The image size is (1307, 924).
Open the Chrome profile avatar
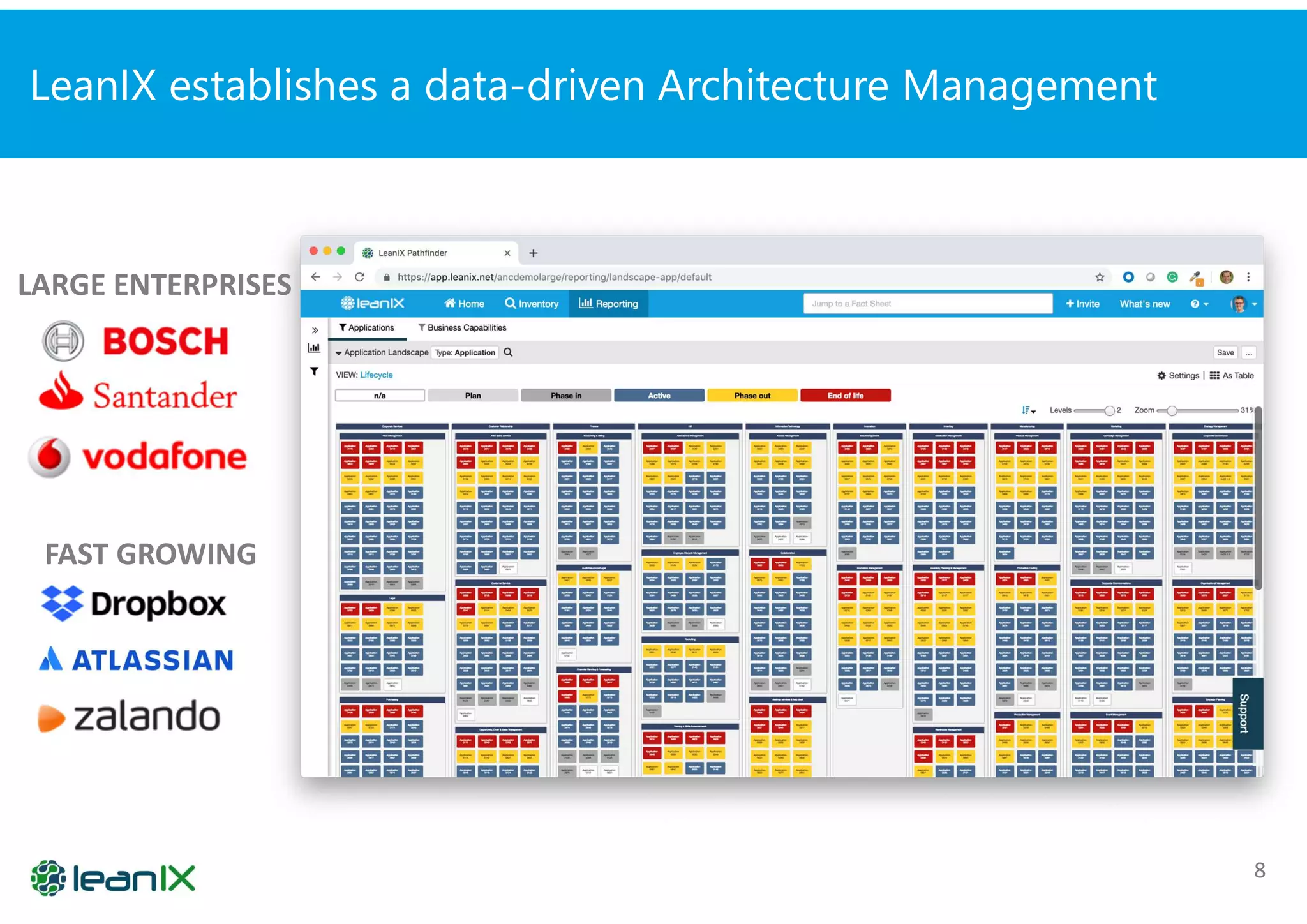tap(1226, 277)
